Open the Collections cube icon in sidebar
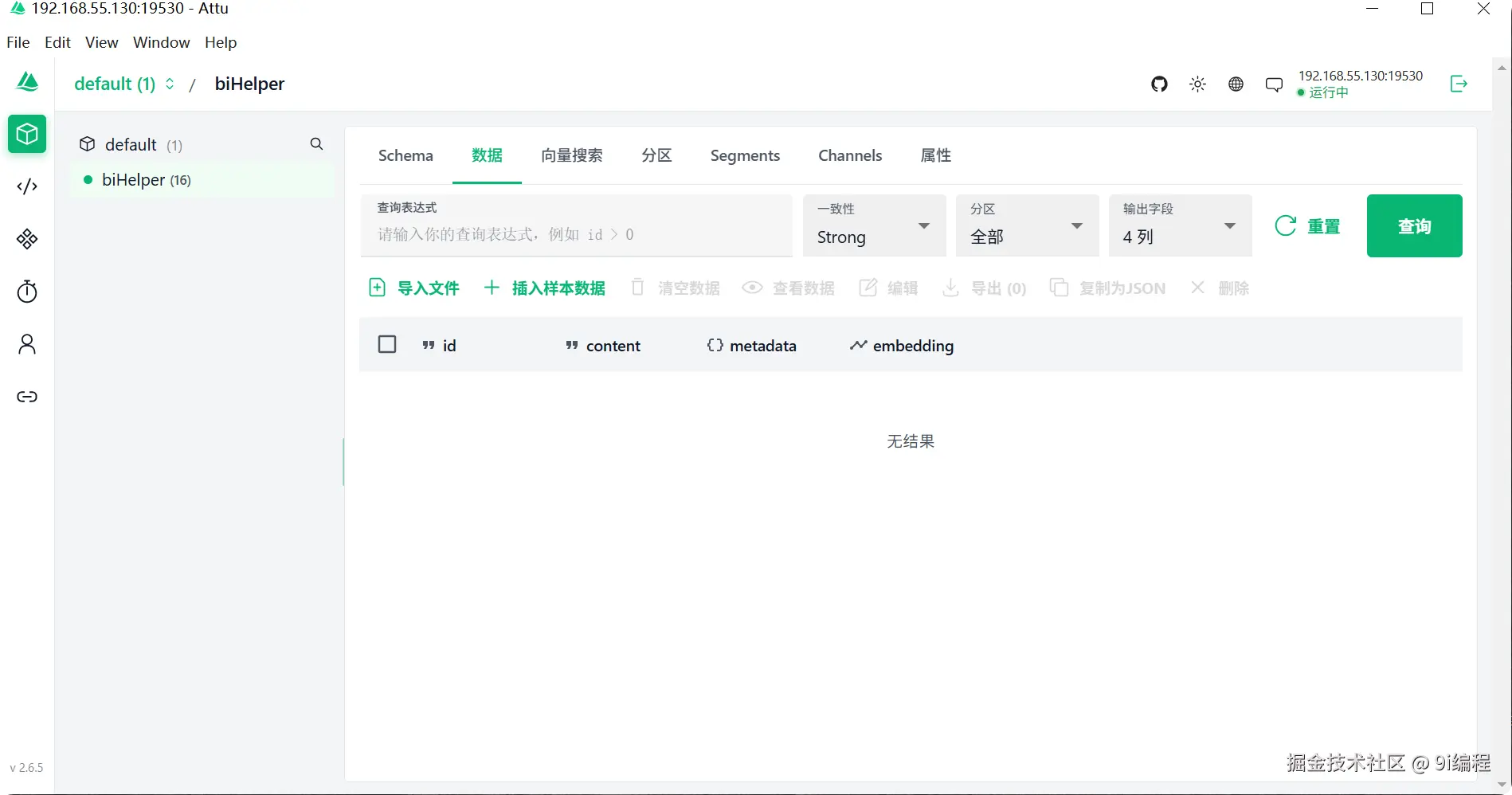 pos(27,134)
